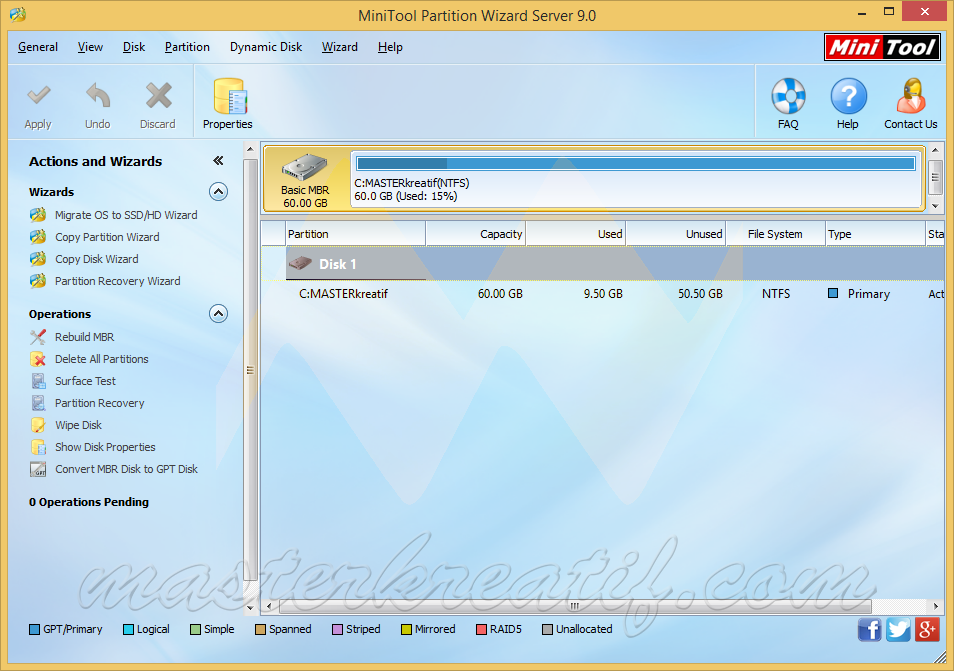Viewport: 954px width, 671px height.
Task: Choose Partition Recovery under Operations
Action: [100, 403]
